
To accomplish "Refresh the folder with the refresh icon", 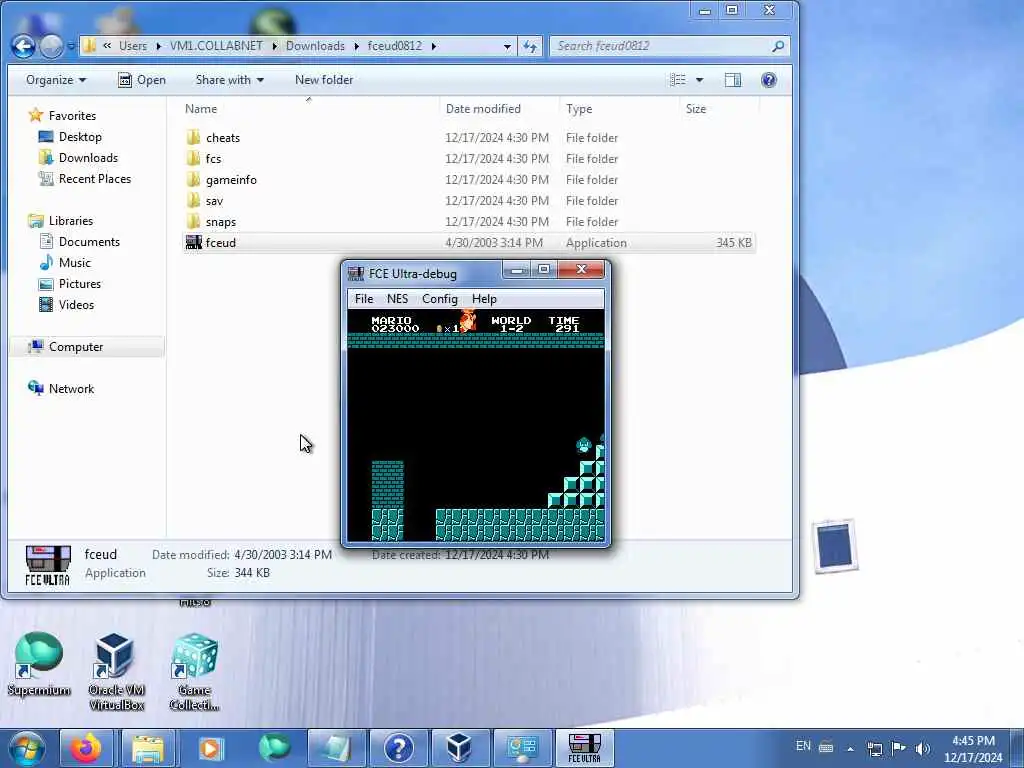I will coord(530,46).
